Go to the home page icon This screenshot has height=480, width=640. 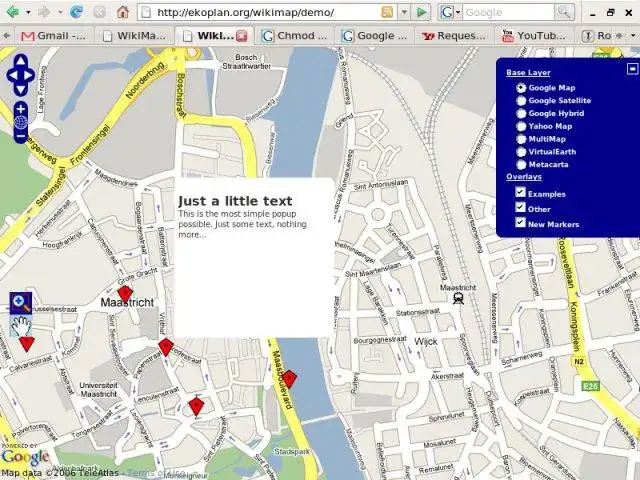tap(122, 12)
